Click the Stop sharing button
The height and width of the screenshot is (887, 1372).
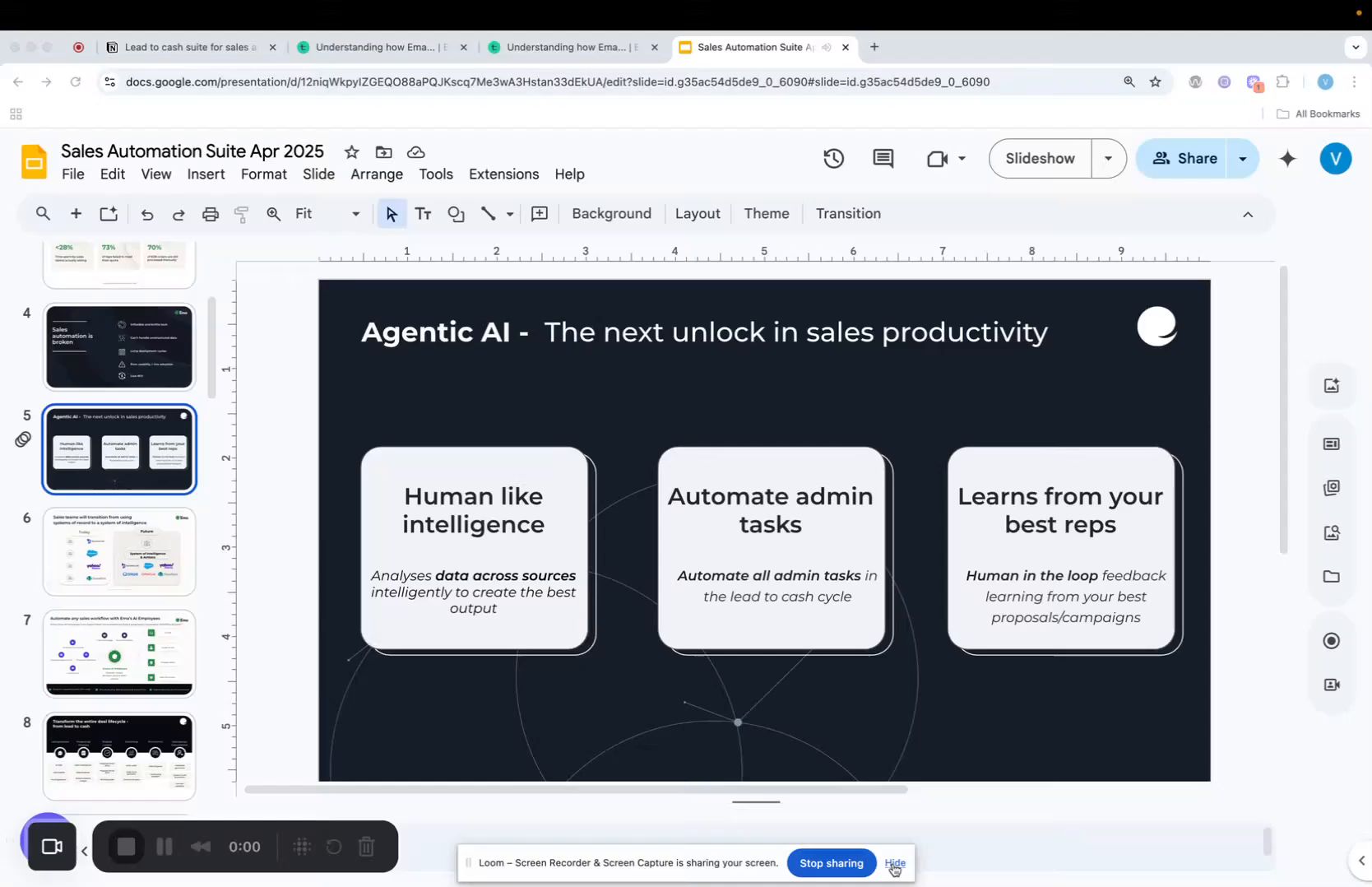[x=831, y=862]
